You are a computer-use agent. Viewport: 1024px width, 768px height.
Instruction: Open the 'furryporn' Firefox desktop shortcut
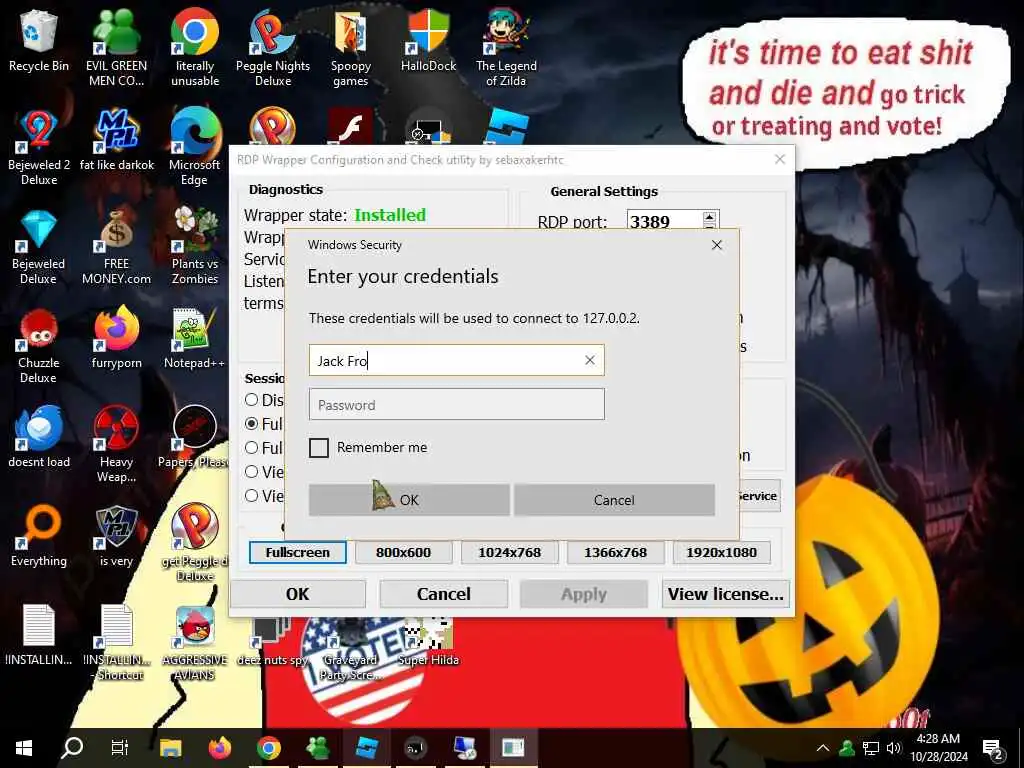pyautogui.click(x=116, y=338)
